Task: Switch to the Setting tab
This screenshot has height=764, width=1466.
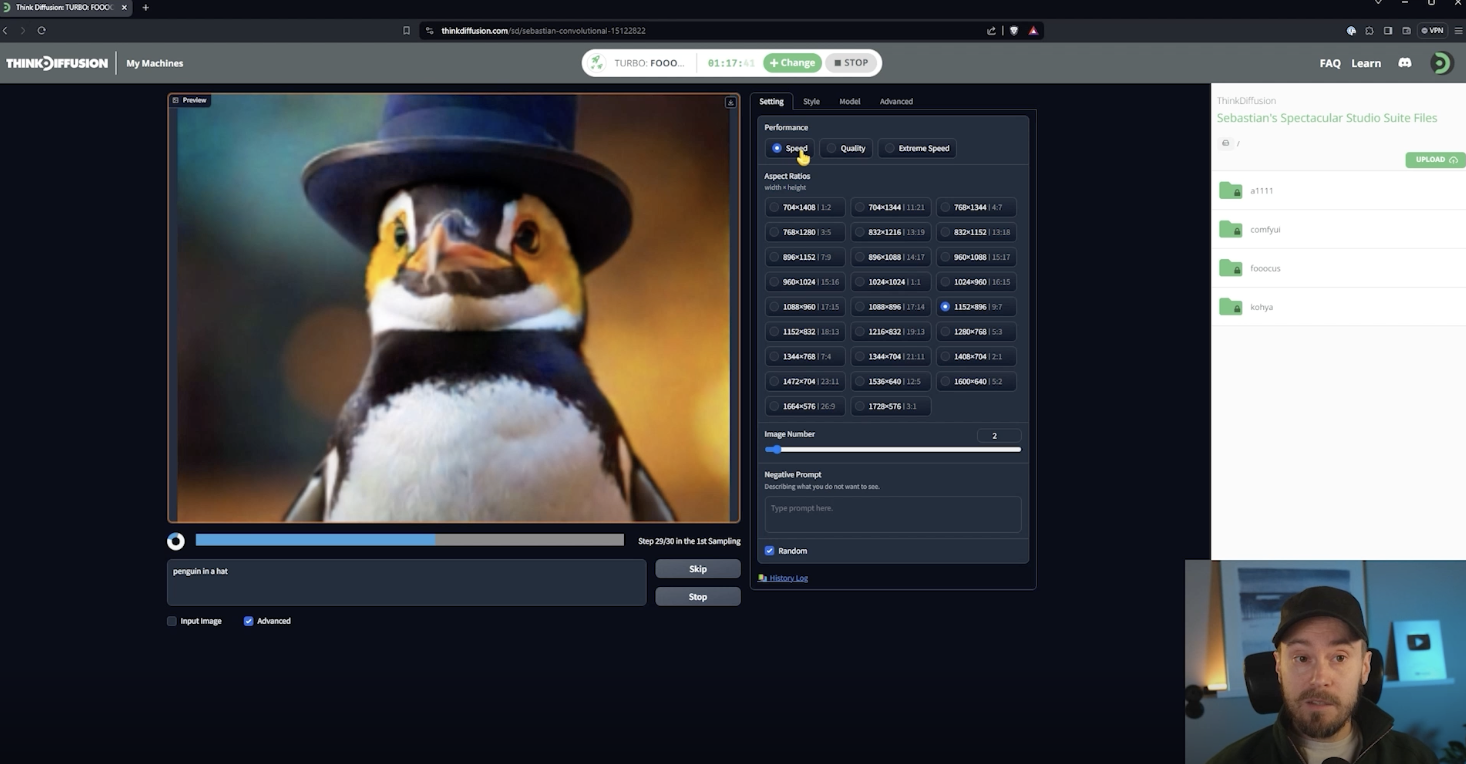Action: 771,101
